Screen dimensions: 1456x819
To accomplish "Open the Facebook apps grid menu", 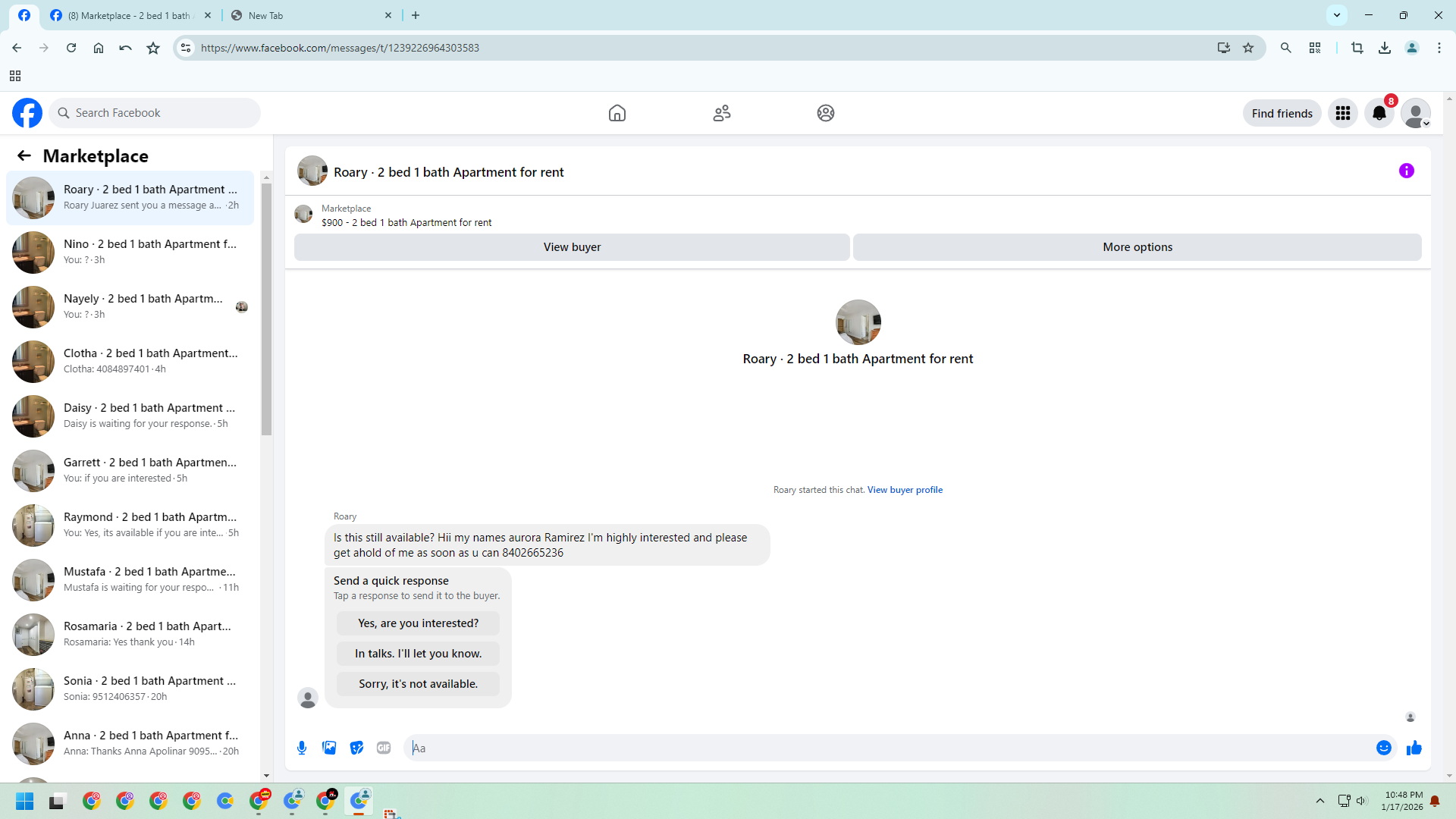I will tap(1342, 113).
